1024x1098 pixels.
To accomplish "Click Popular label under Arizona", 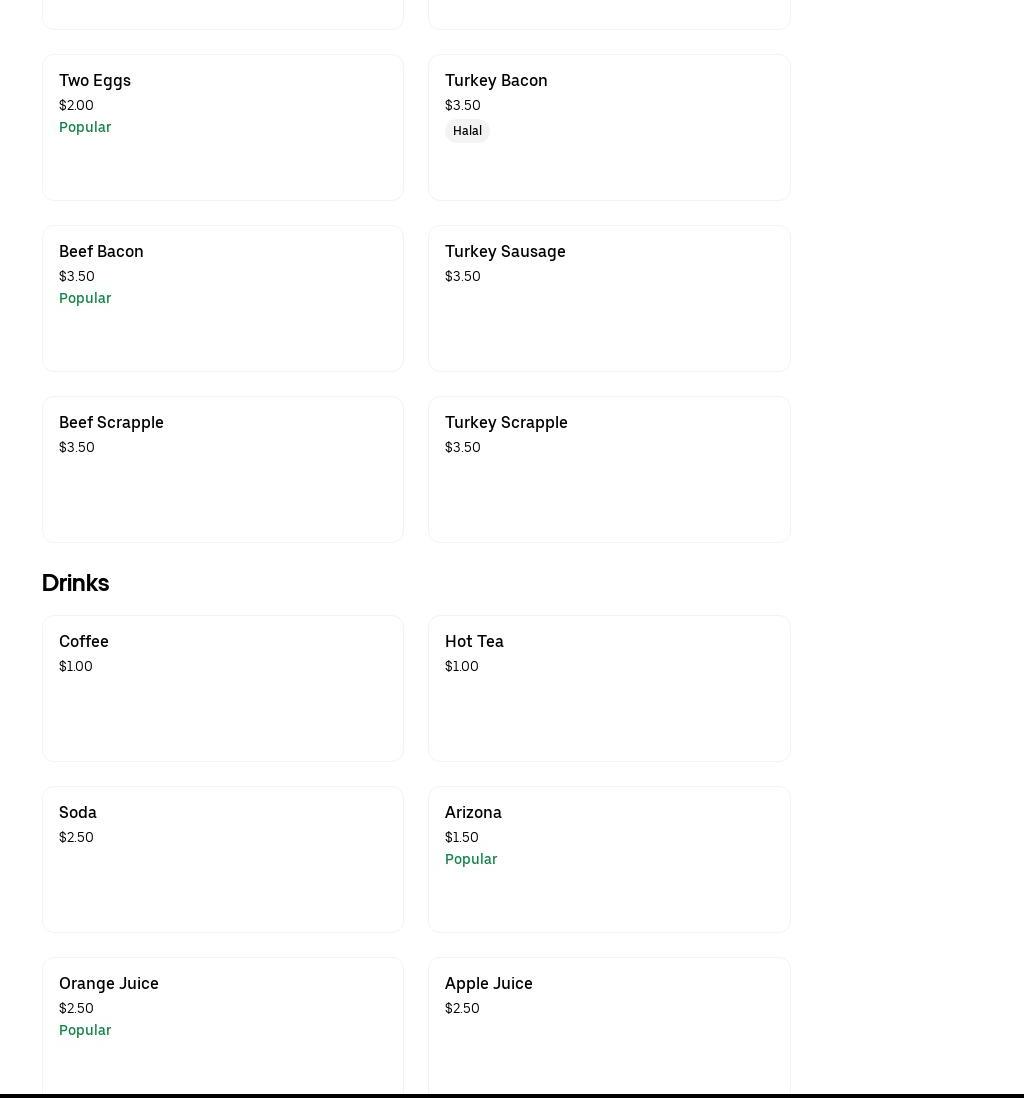I will 471,859.
